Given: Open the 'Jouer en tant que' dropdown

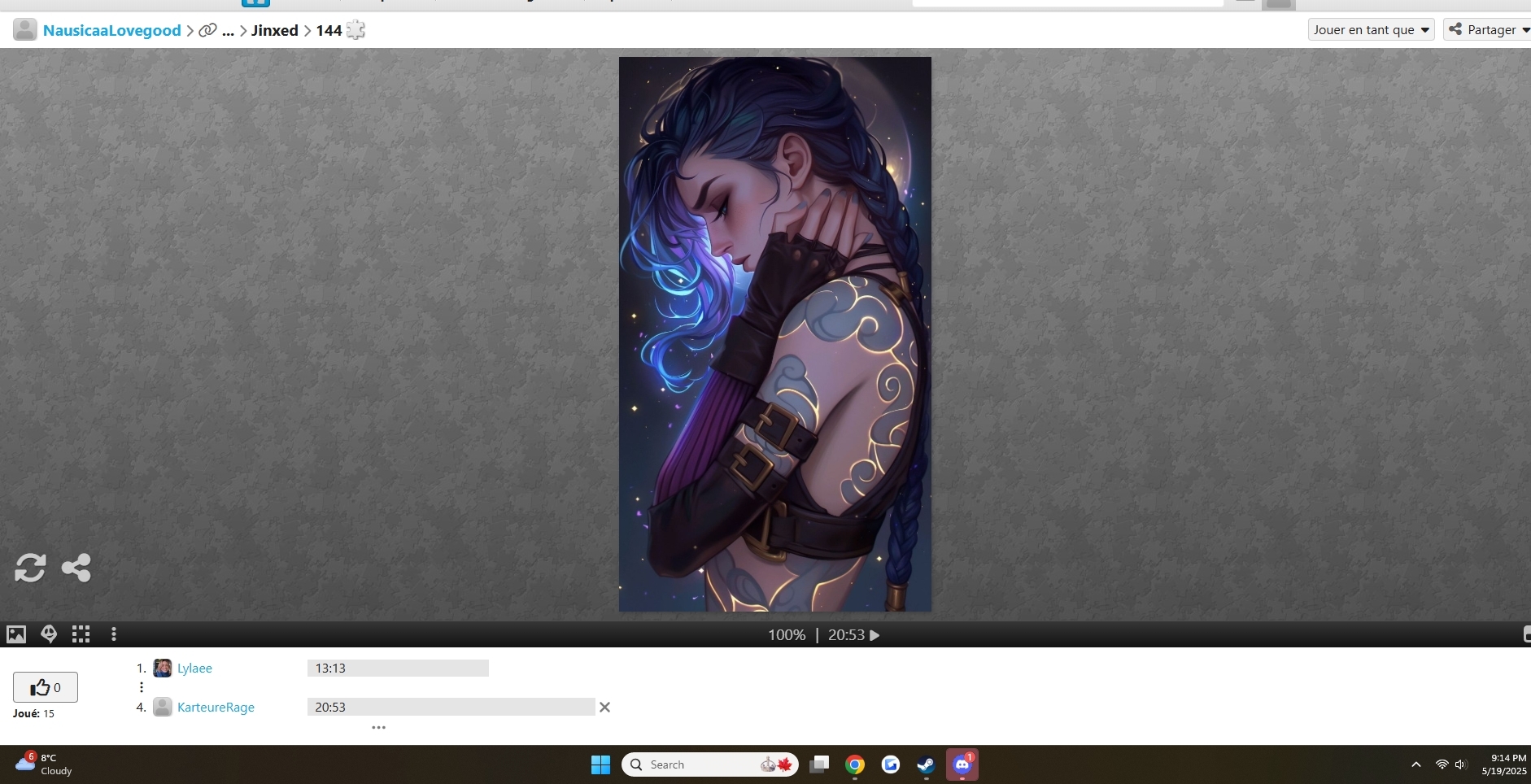Looking at the screenshot, I should tap(1372, 30).
